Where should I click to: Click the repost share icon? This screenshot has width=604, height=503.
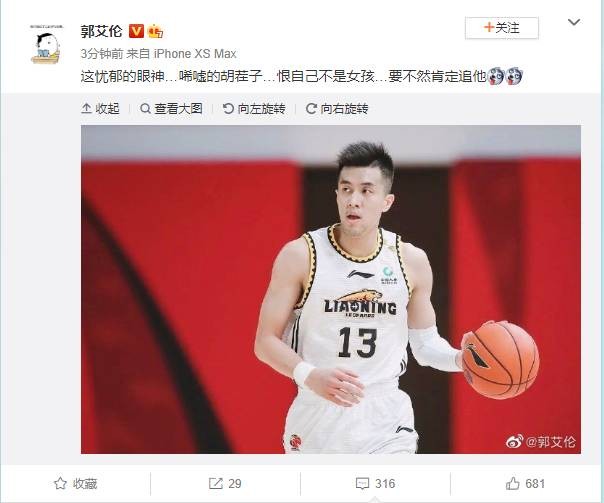pos(216,484)
